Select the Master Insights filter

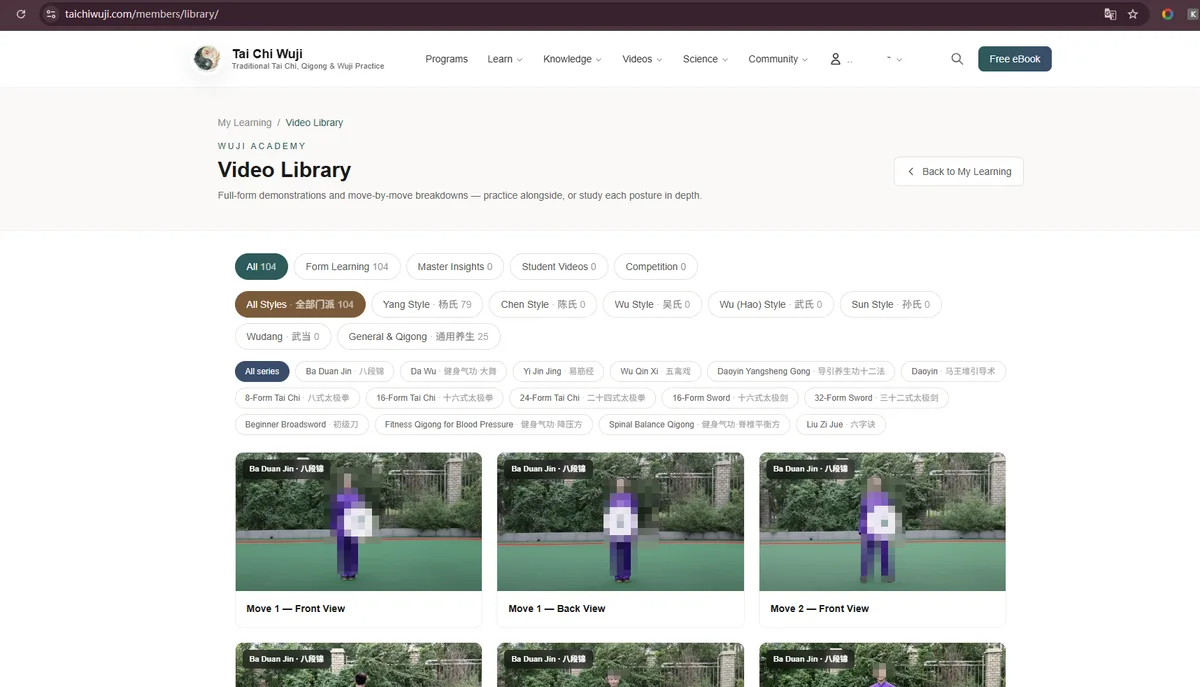click(455, 267)
